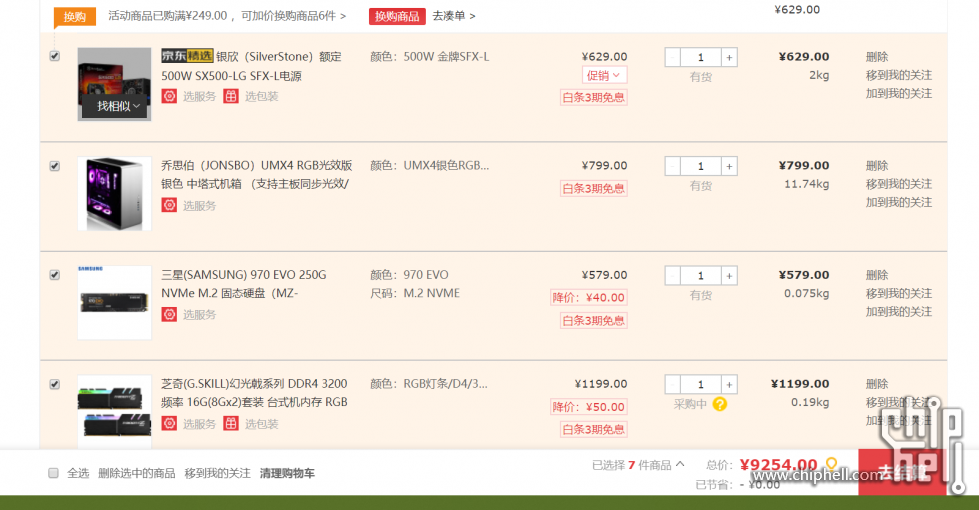Move JONSBO case to 我的关注
The image size is (979, 510).
[x=898, y=184]
